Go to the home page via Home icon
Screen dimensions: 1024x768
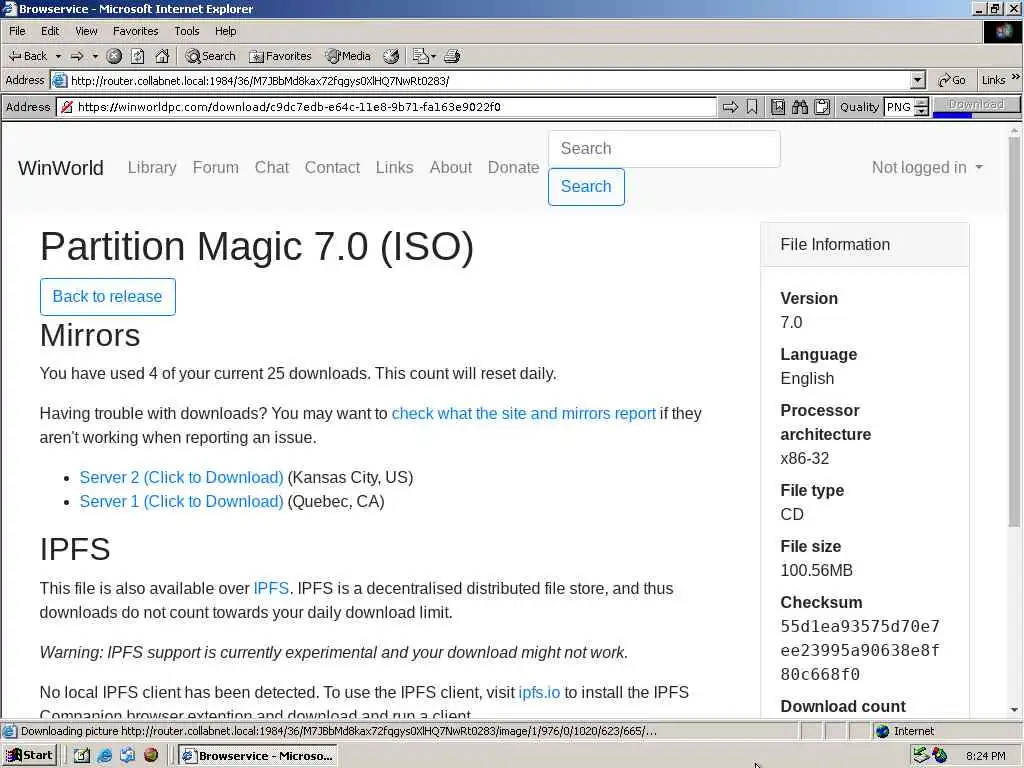point(162,56)
